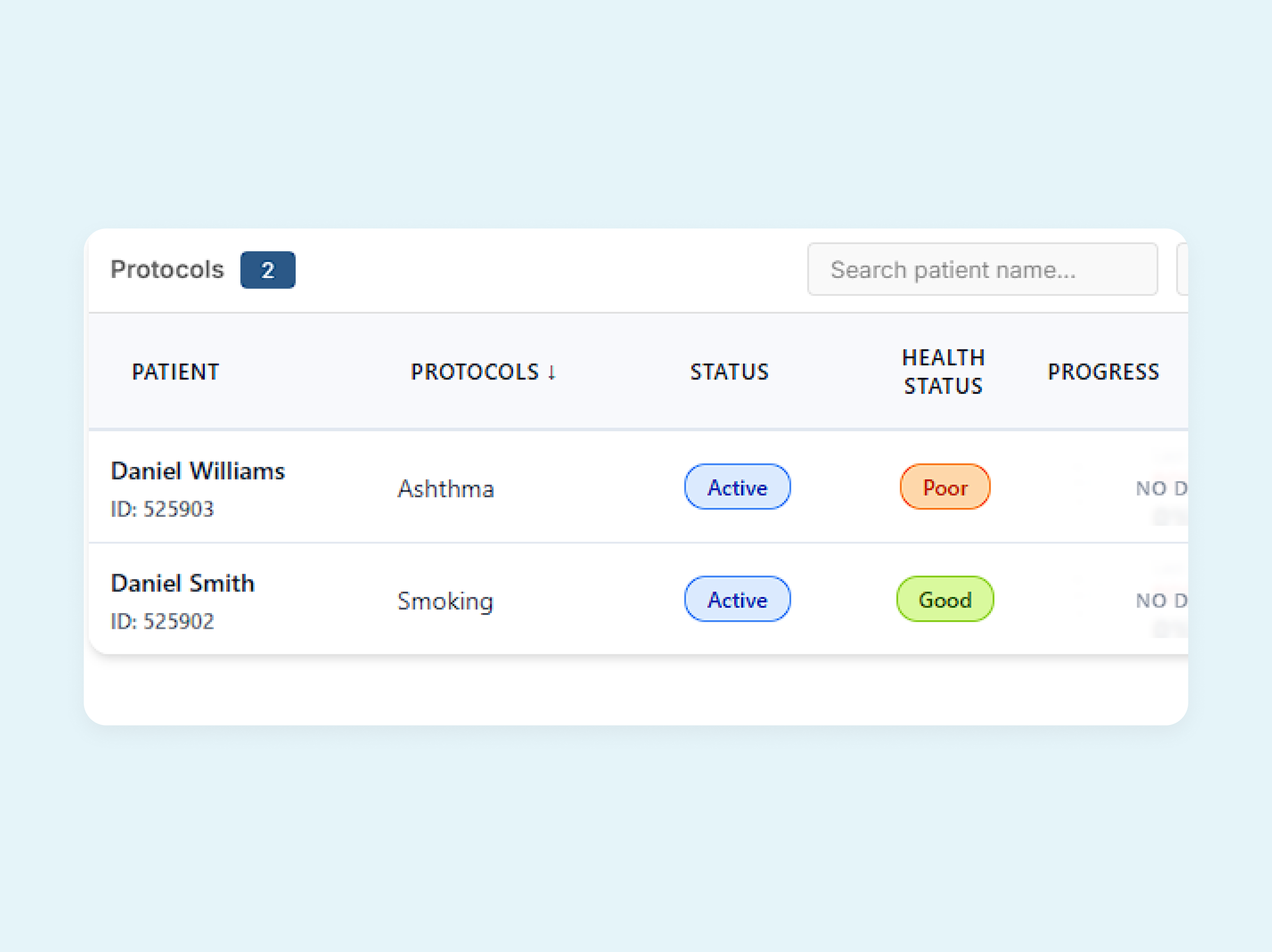
Task: Select the Smoking protocol cell
Action: [x=445, y=601]
